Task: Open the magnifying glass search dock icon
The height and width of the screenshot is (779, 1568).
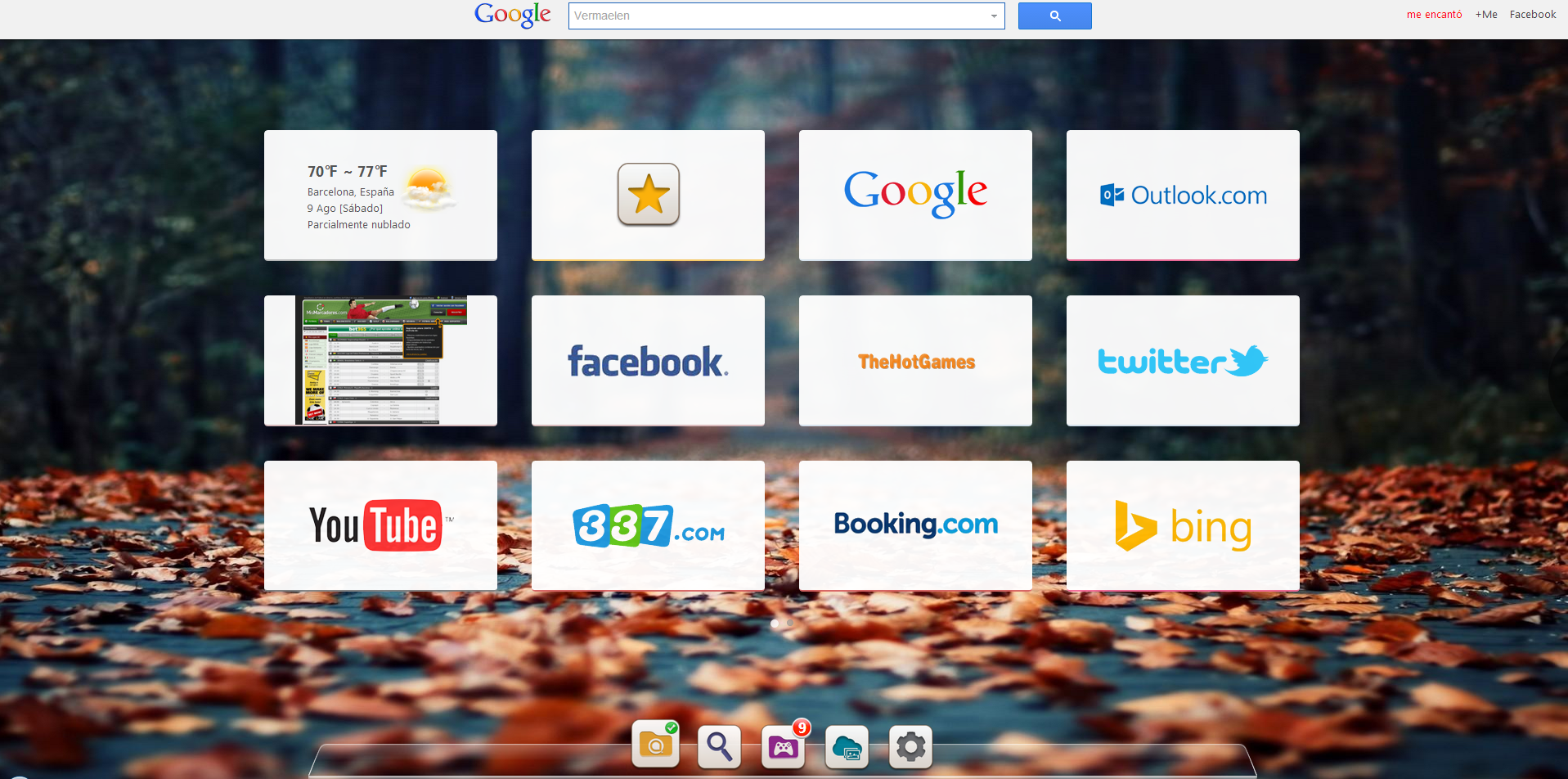Action: coord(720,746)
